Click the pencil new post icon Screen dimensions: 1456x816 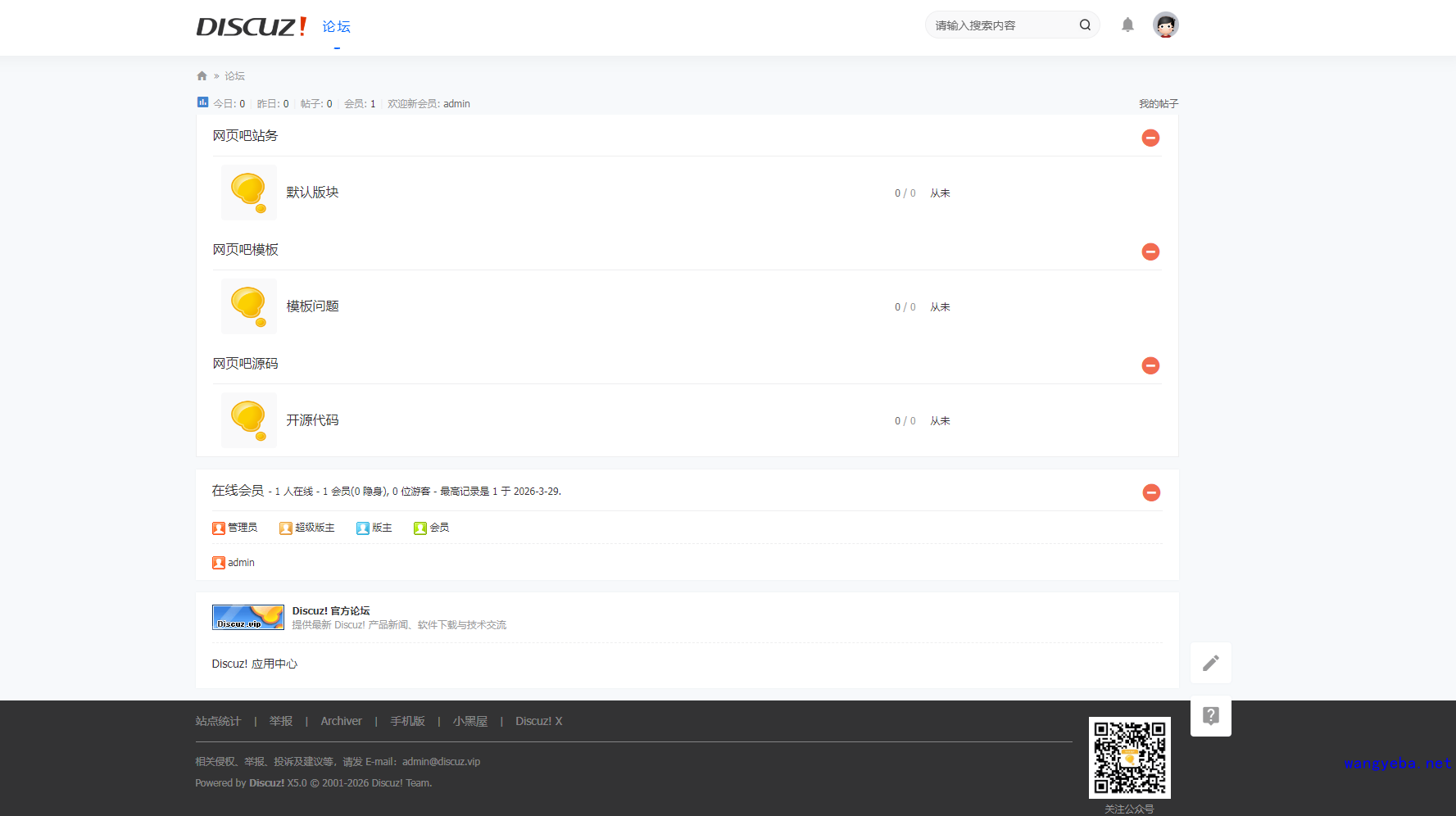[x=1210, y=663]
